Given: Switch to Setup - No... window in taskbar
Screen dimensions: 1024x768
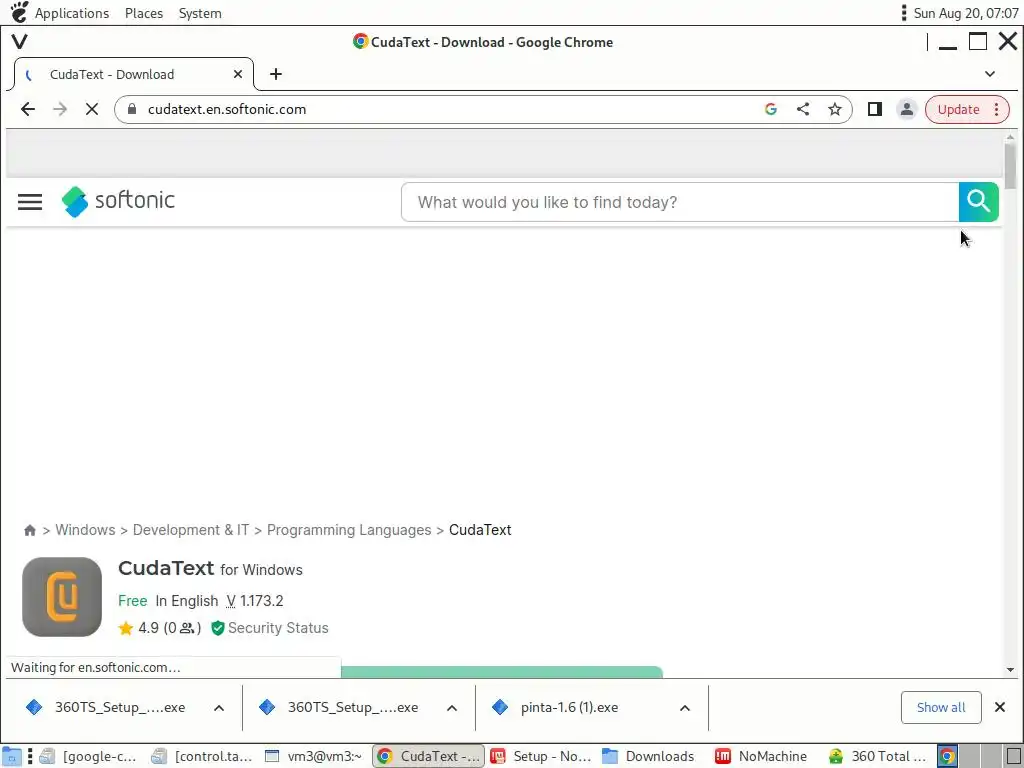Looking at the screenshot, I should pyautogui.click(x=541, y=756).
